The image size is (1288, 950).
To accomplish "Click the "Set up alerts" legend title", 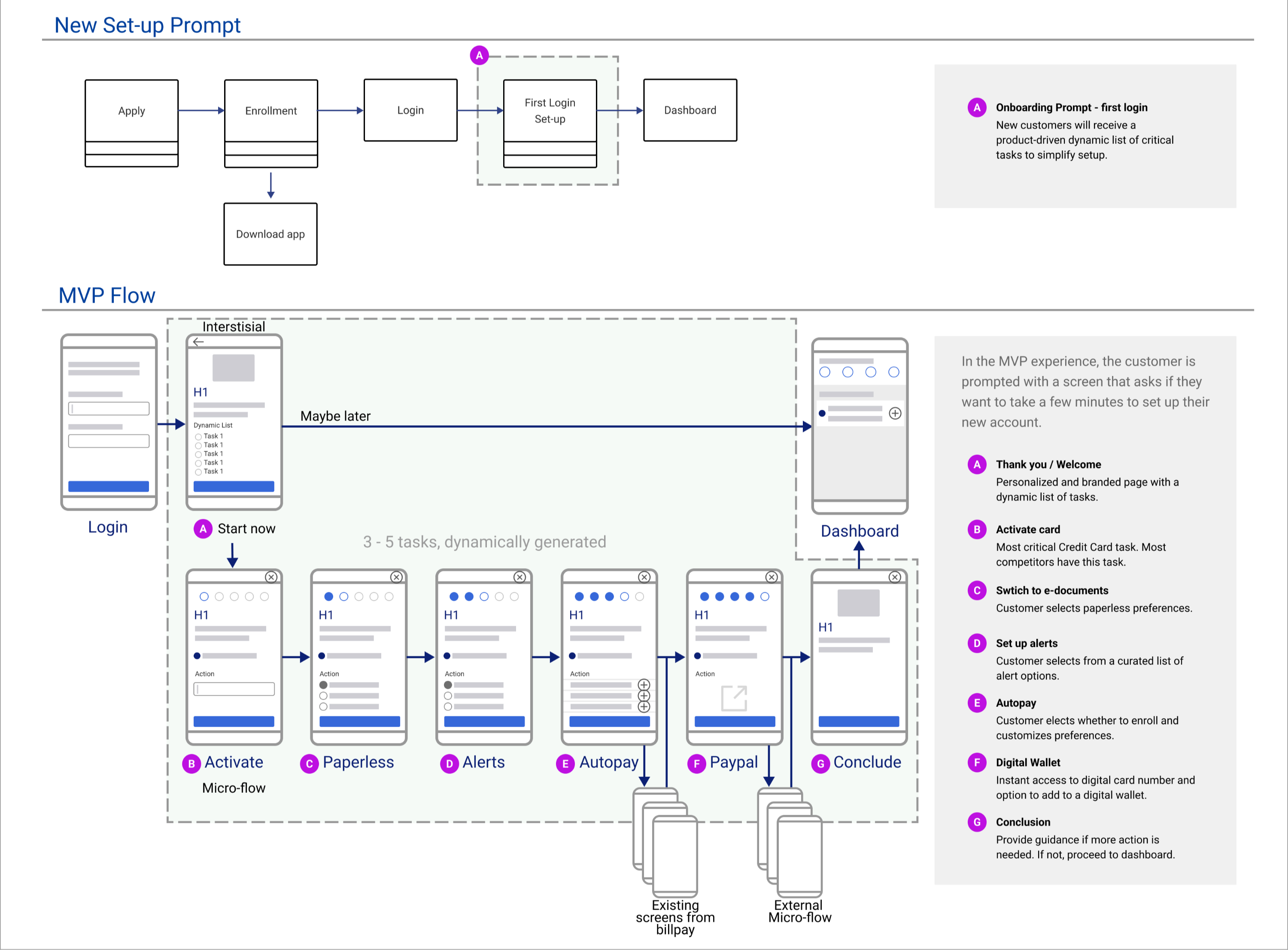I will 1027,643.
